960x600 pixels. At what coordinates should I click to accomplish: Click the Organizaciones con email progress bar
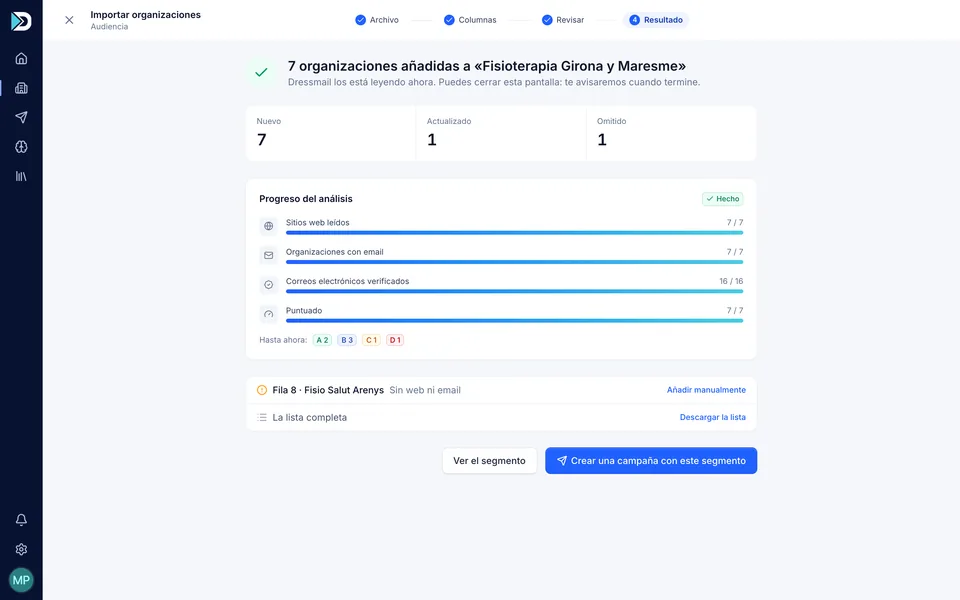click(514, 262)
